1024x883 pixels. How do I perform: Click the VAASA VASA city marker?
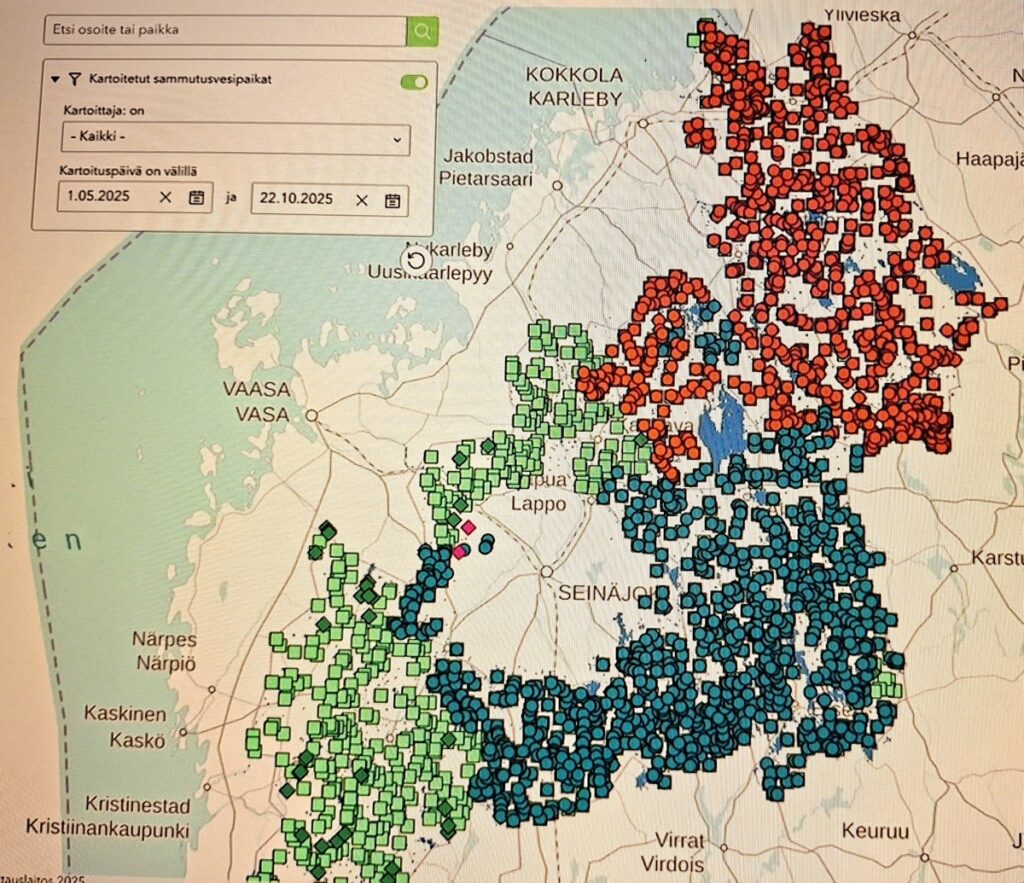(312, 415)
